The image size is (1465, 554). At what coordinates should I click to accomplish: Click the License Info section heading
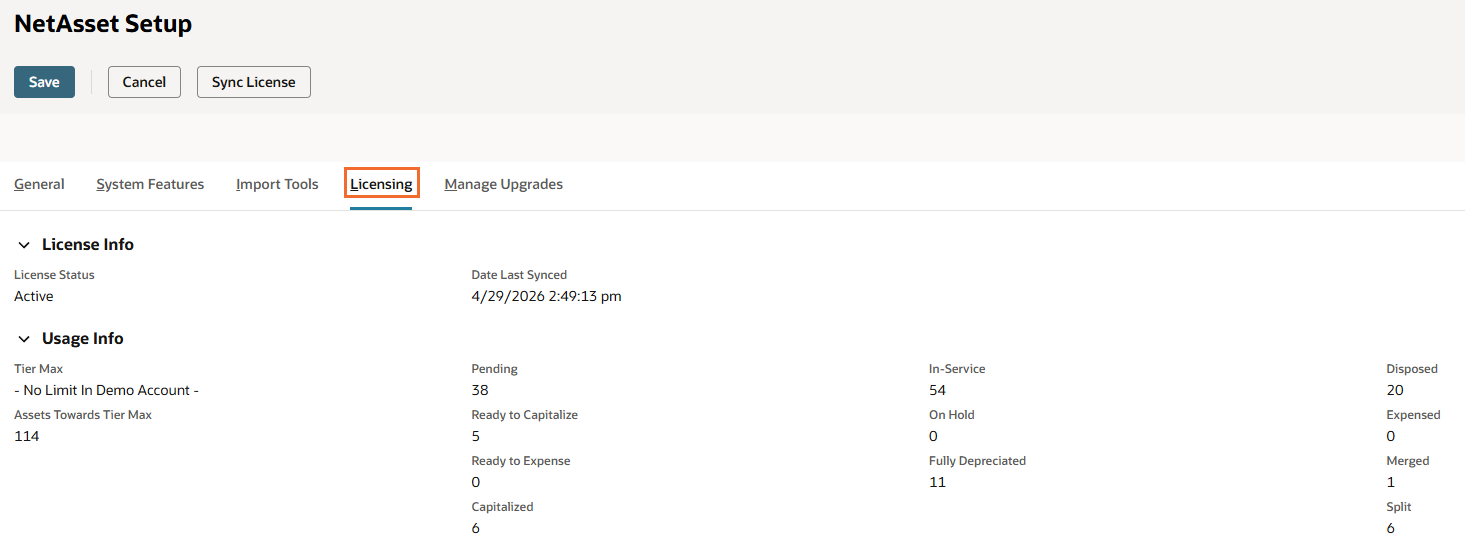(x=88, y=244)
